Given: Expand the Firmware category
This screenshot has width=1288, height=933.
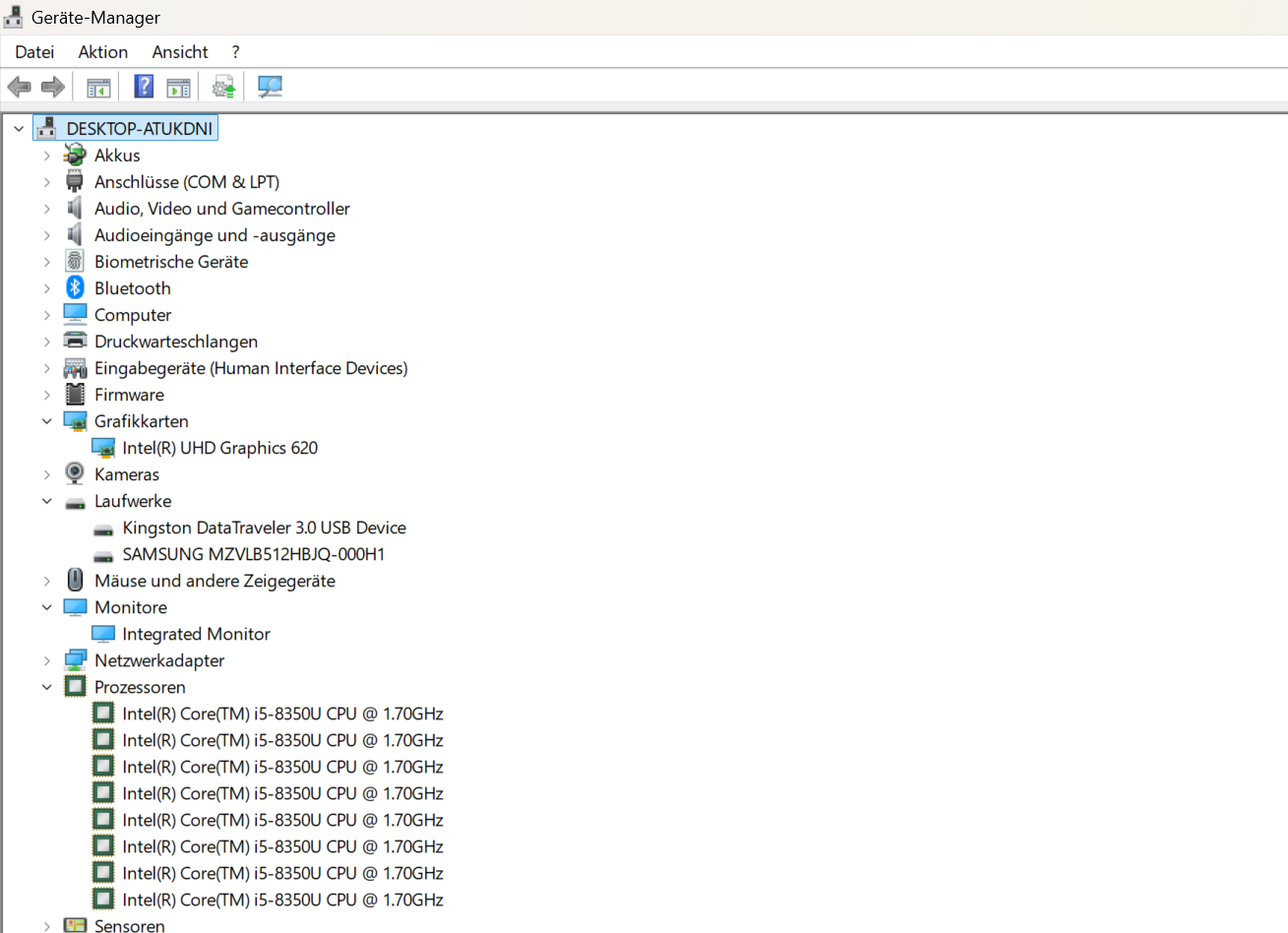Looking at the screenshot, I should [x=46, y=394].
